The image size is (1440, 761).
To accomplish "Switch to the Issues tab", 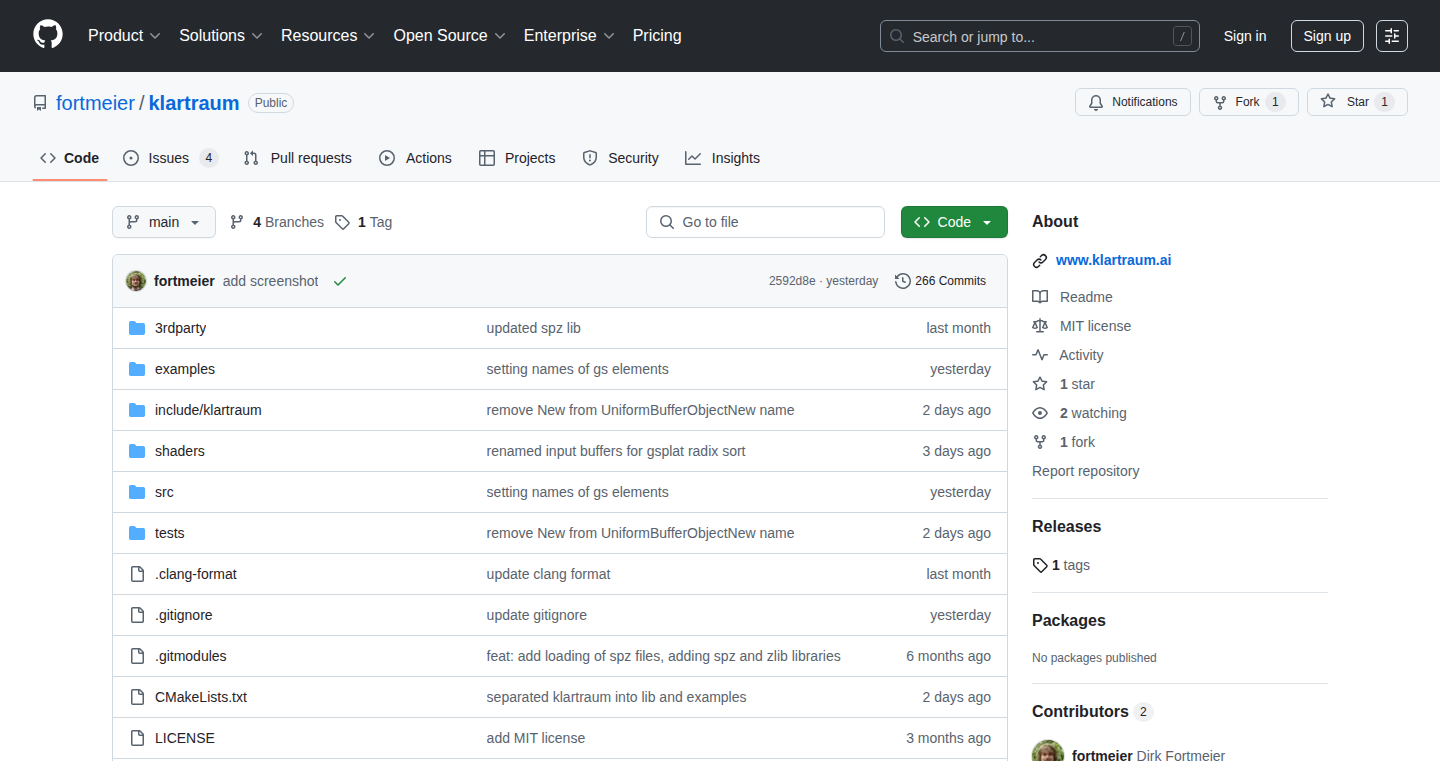I will pyautogui.click(x=170, y=158).
